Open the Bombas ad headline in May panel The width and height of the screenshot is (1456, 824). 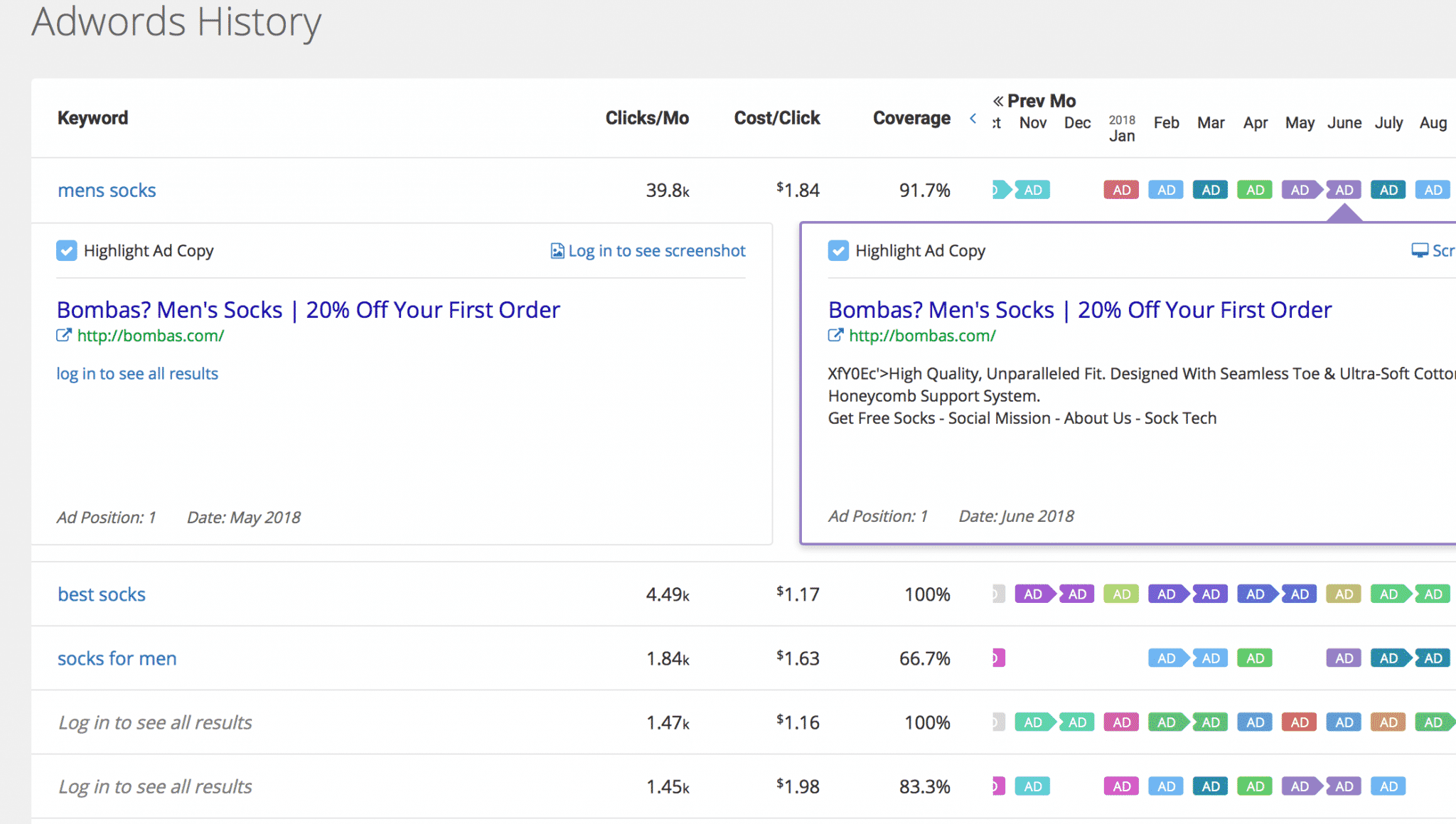pyautogui.click(x=309, y=310)
